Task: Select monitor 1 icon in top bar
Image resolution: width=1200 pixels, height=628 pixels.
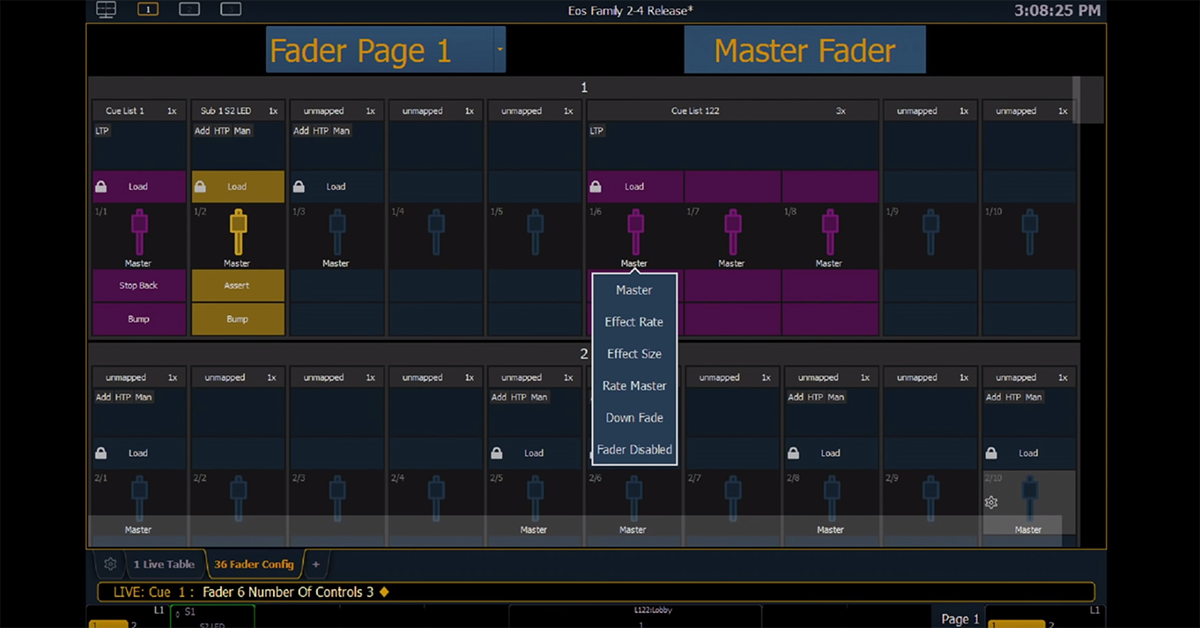Action: point(148,9)
